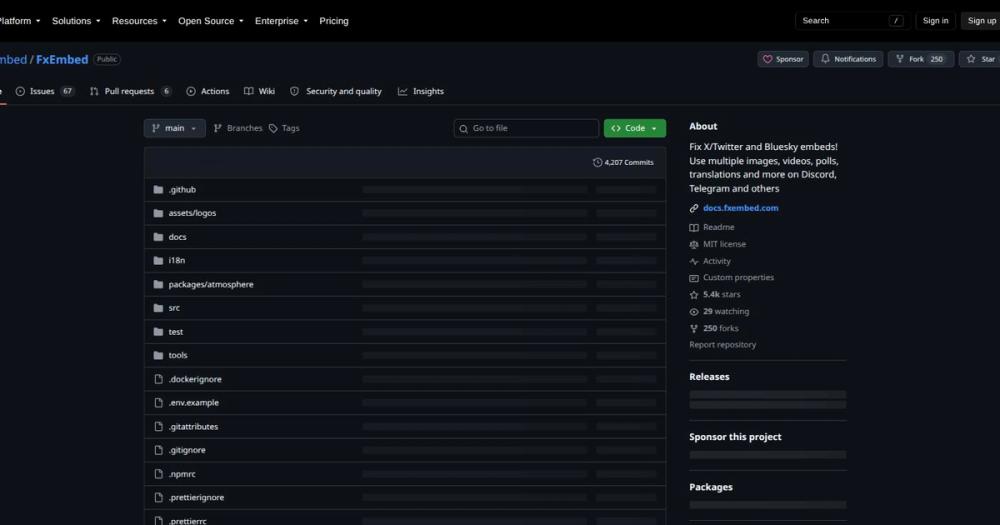
Task: Click the test folder icon
Action: coord(158,332)
